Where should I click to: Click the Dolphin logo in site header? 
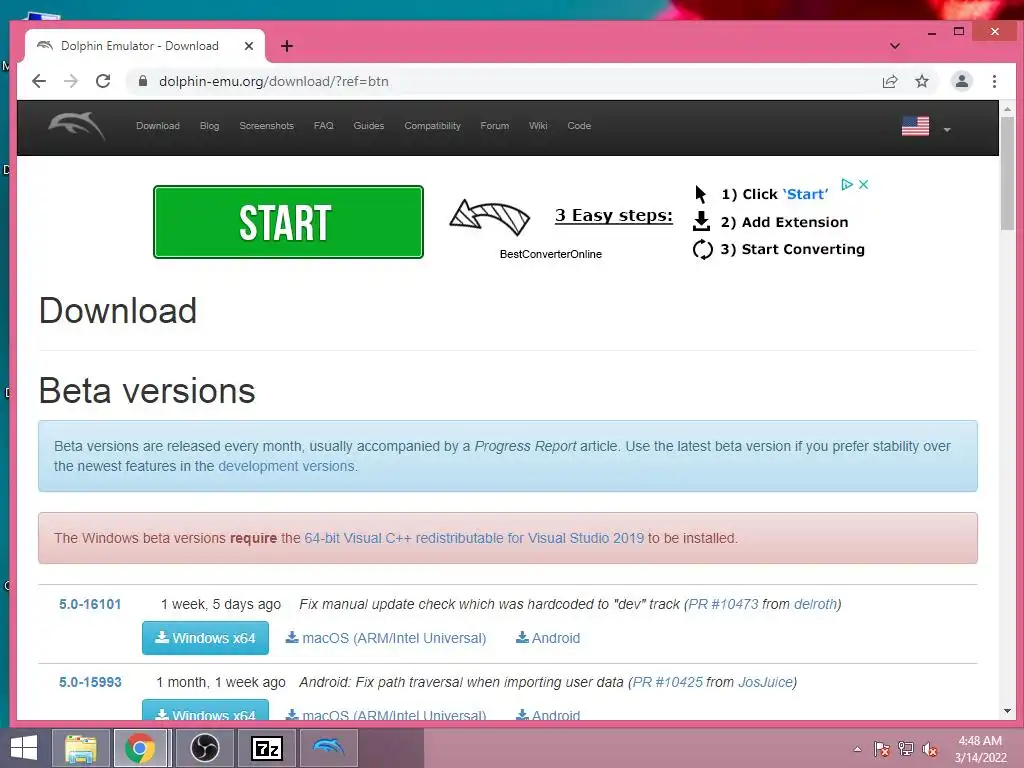(x=76, y=126)
